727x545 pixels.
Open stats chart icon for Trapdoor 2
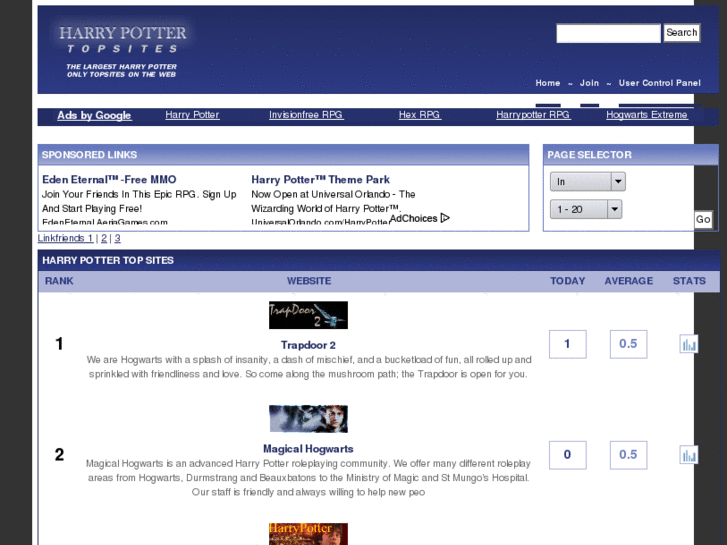coord(689,344)
